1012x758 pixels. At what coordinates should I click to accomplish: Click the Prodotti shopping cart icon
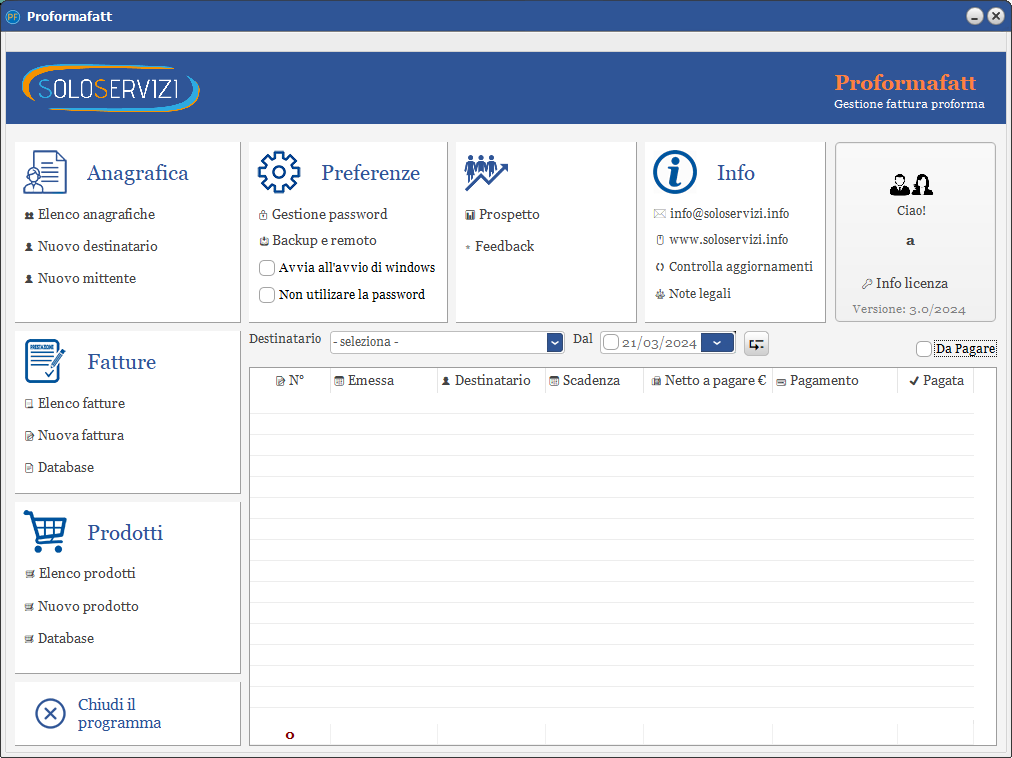pos(45,531)
